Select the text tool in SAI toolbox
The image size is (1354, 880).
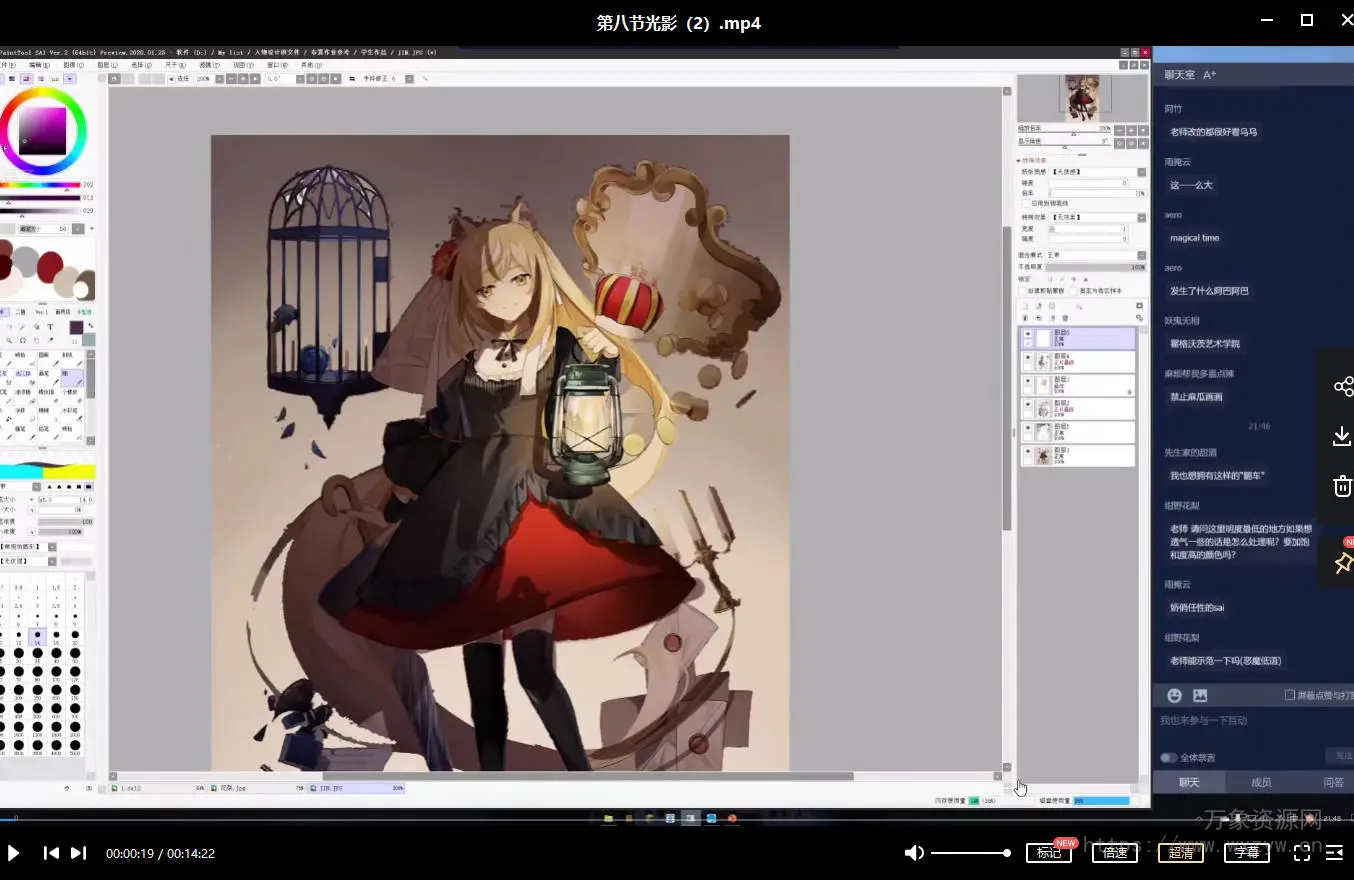coord(51,327)
